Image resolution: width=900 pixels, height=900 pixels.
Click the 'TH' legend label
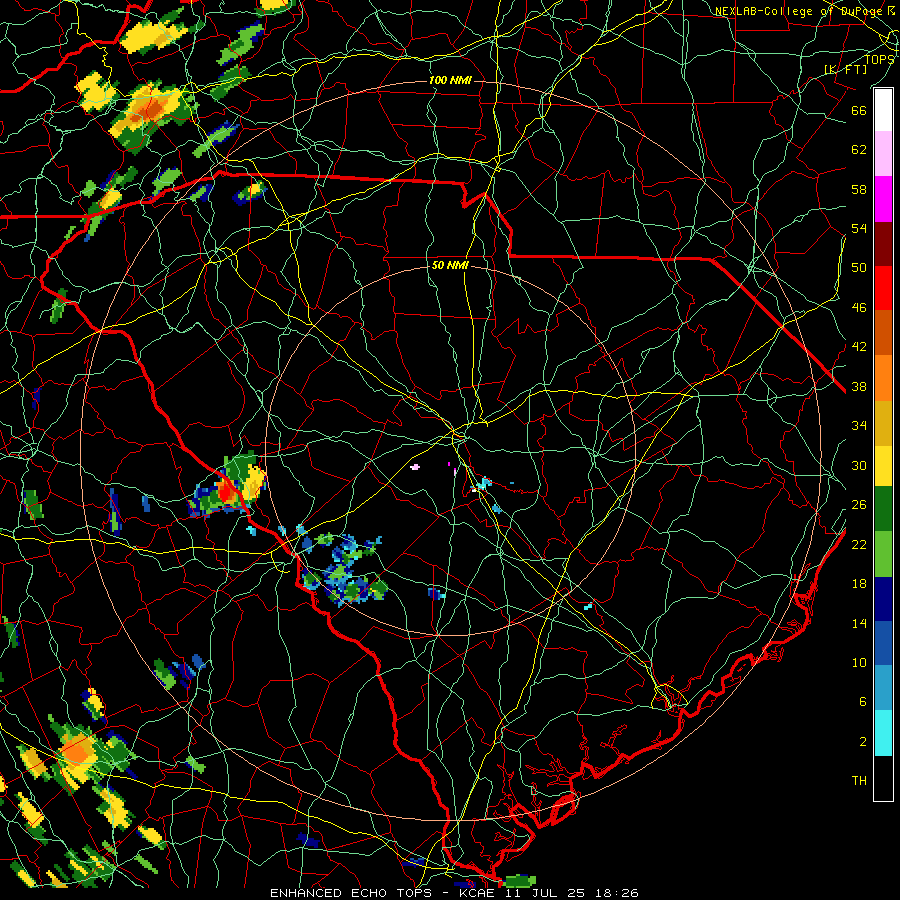[859, 780]
